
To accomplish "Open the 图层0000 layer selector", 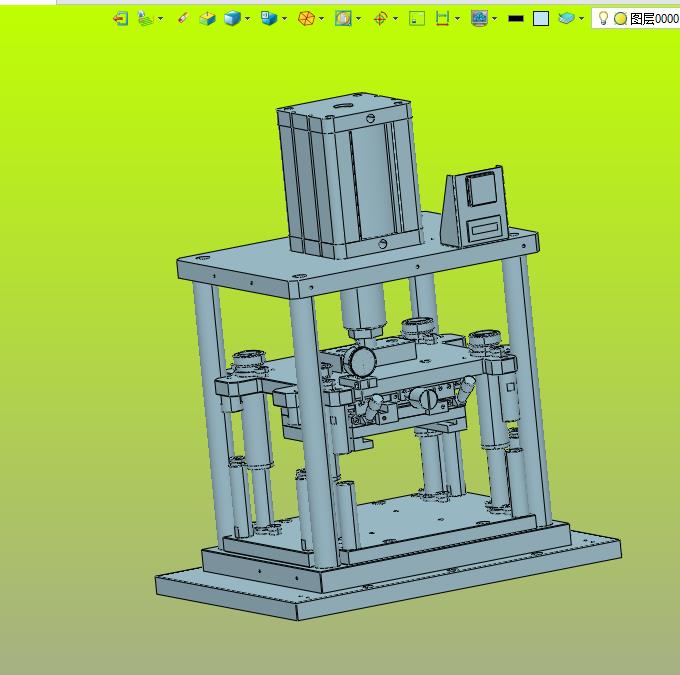I will point(654,19).
